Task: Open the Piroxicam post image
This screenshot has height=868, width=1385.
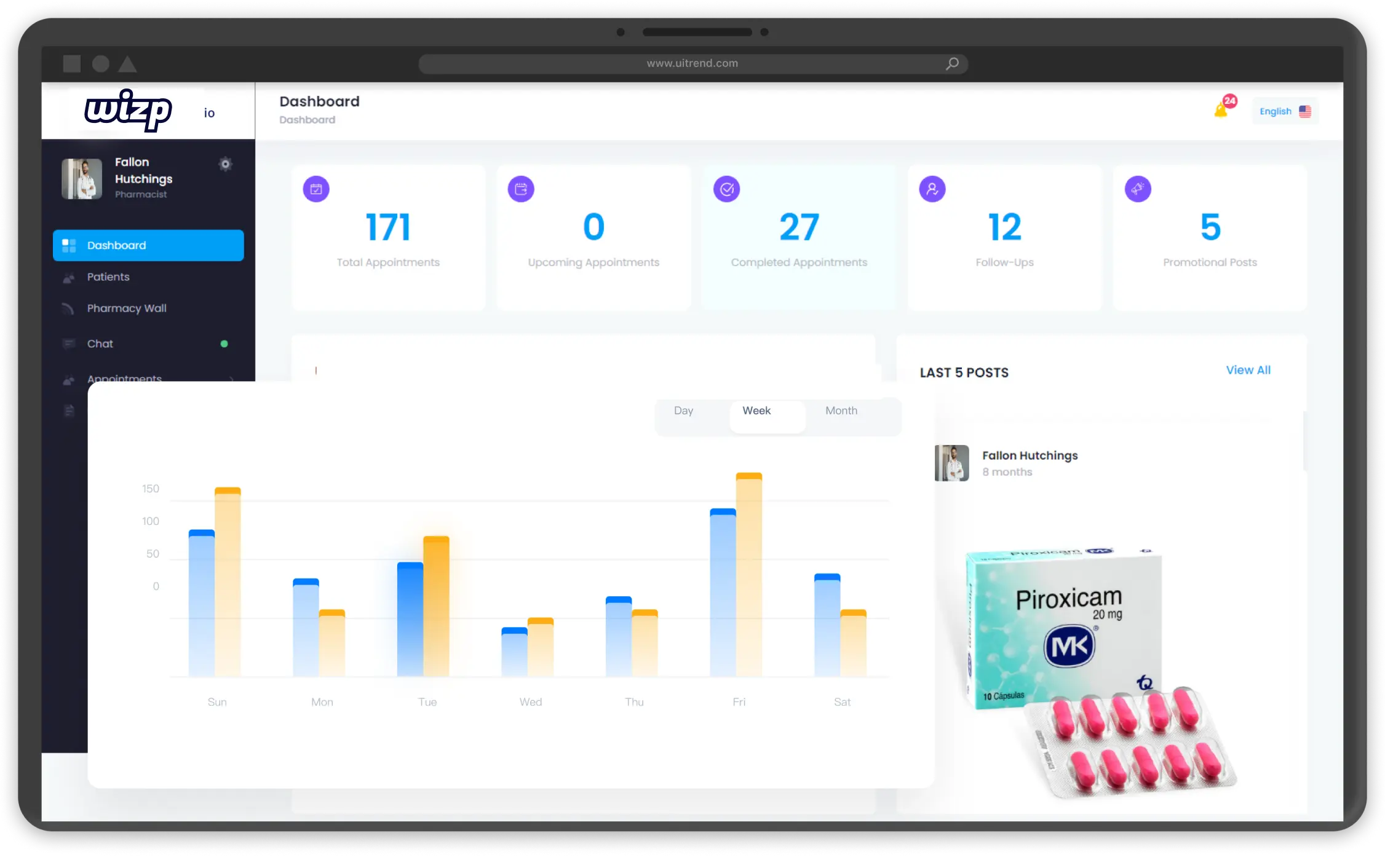Action: [1099, 673]
